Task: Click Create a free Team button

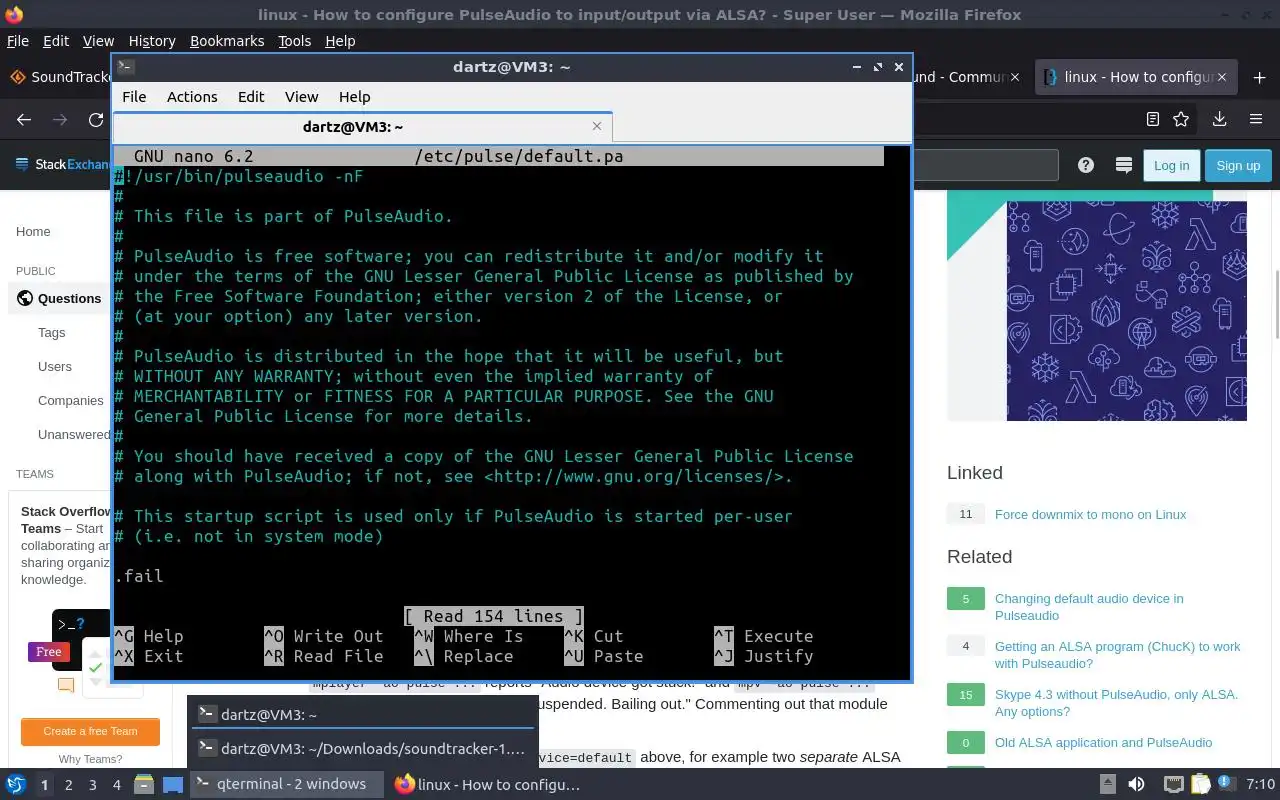Action: click(x=90, y=731)
